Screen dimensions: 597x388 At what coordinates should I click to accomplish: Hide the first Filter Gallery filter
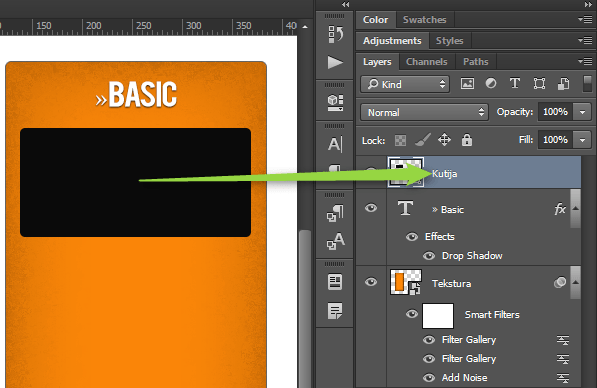click(429, 340)
